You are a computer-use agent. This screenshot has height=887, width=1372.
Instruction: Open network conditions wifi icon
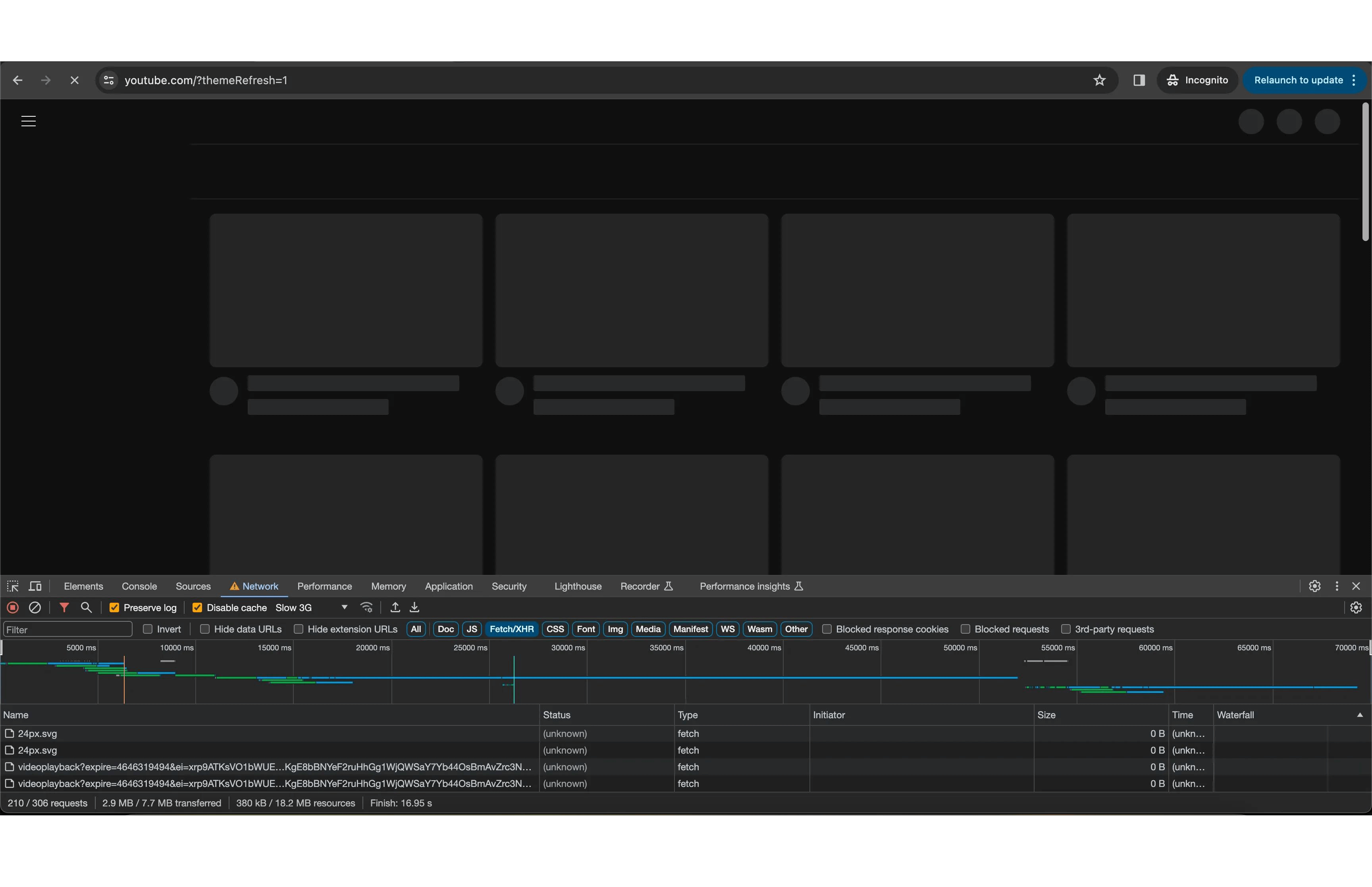(x=366, y=607)
